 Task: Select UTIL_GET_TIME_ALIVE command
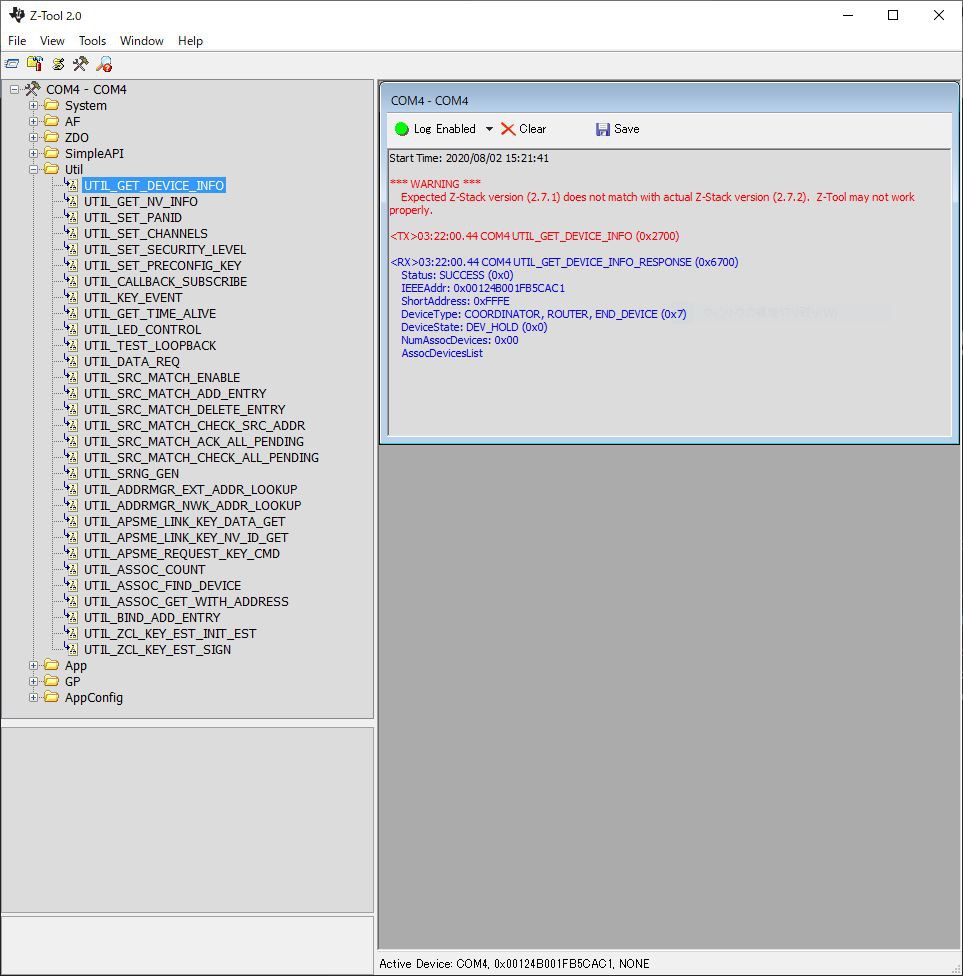[150, 314]
